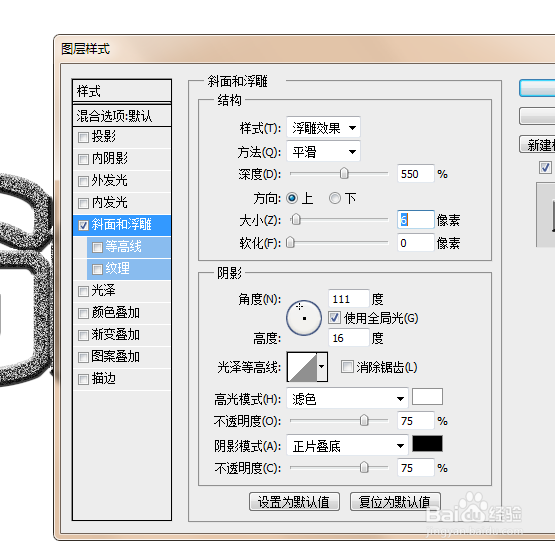Open the 方法(Q) 平滑 dropdown

323,151
